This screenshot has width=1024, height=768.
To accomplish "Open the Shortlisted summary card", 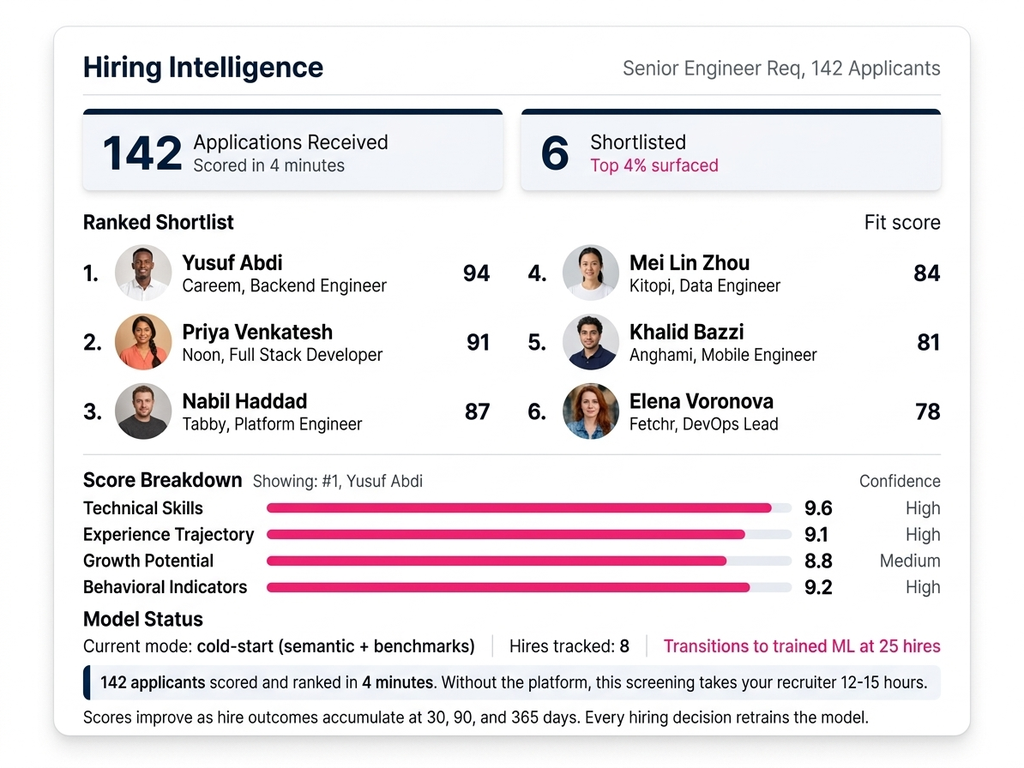I will click(x=730, y=152).
